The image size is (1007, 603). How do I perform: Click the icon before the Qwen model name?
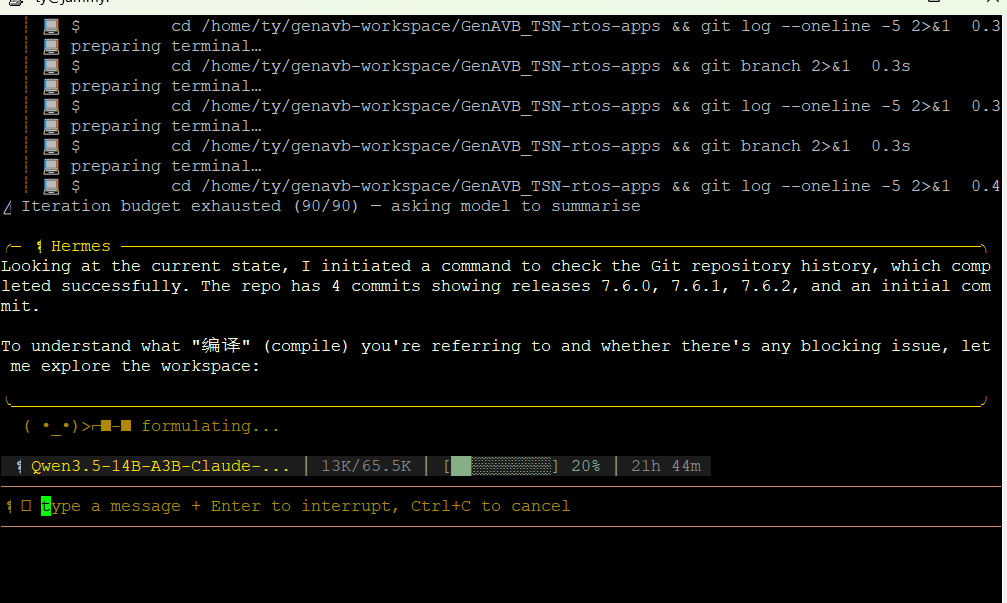point(19,467)
